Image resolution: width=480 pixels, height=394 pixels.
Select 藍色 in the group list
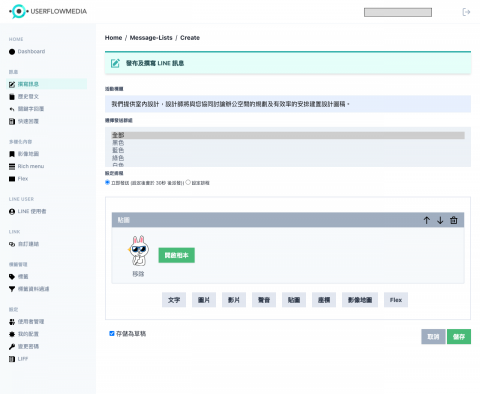[x=288, y=150]
